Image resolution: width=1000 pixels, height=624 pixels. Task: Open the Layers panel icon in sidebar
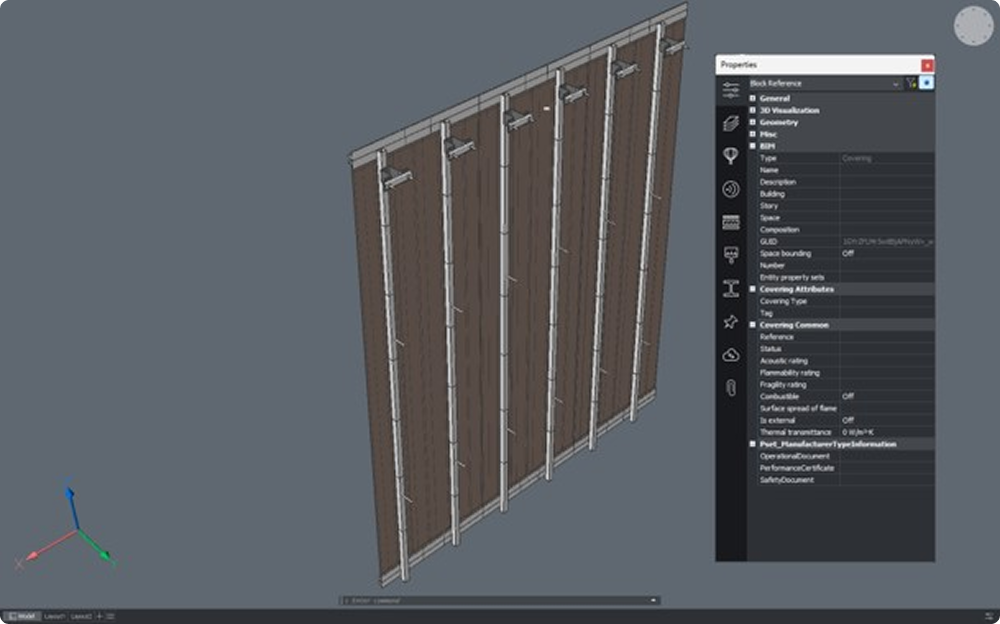point(731,123)
